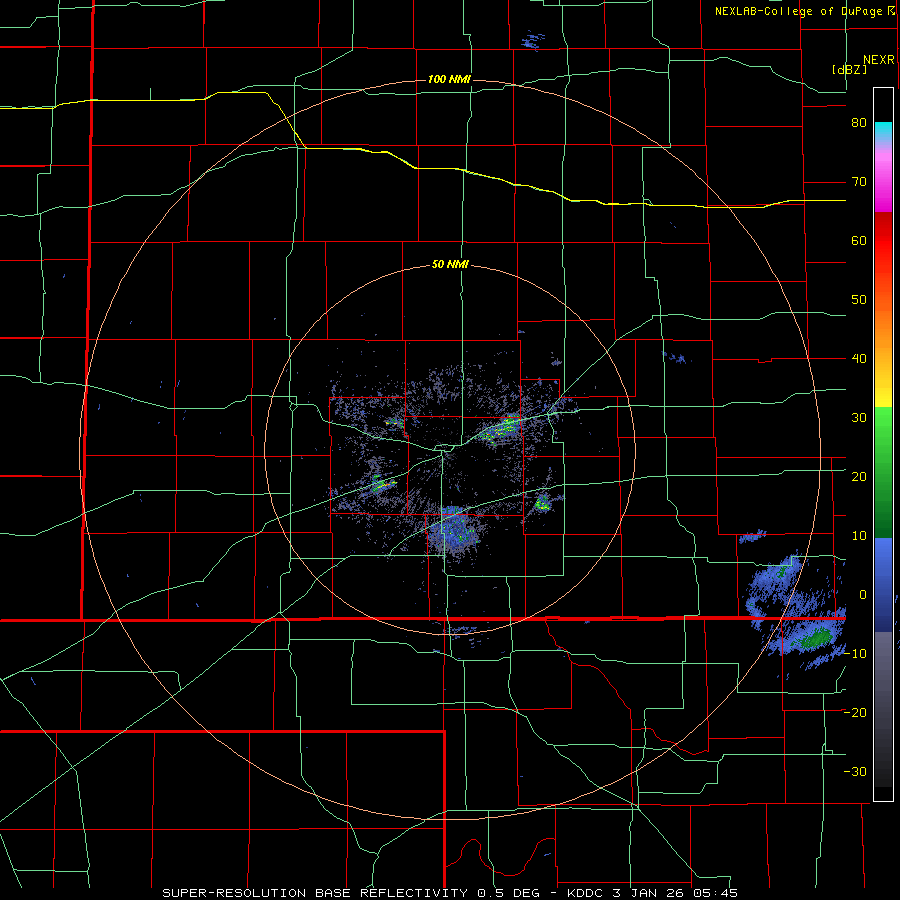
Task: Click the 50 NMI range ring label
Action: (x=451, y=265)
